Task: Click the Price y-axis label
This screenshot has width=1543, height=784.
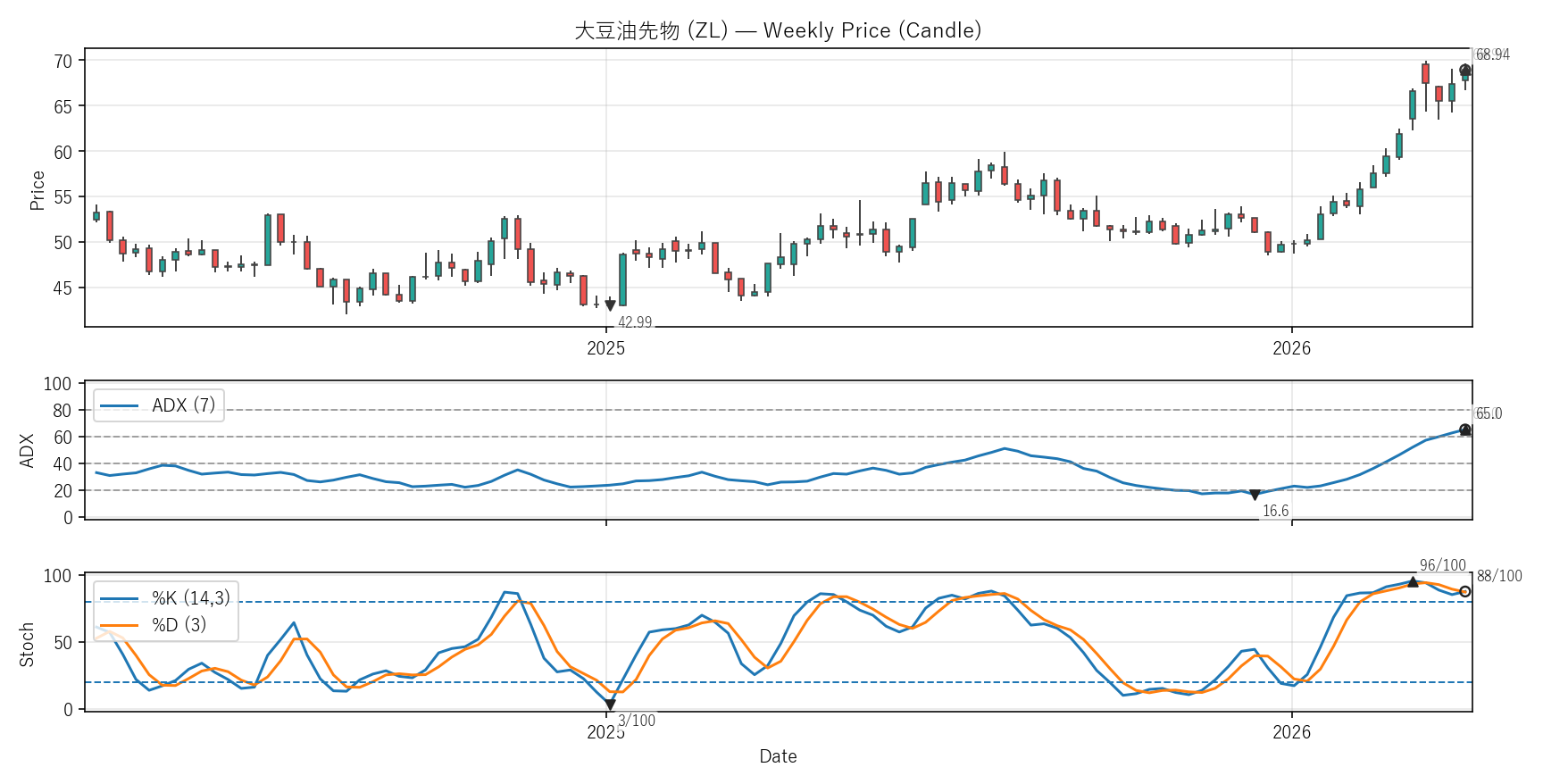Action: point(37,190)
